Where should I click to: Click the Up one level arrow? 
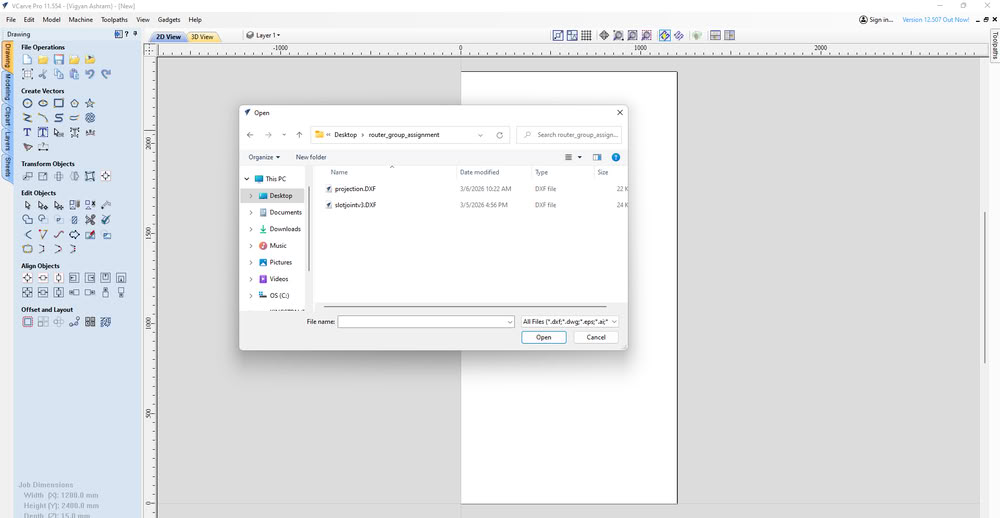299,135
